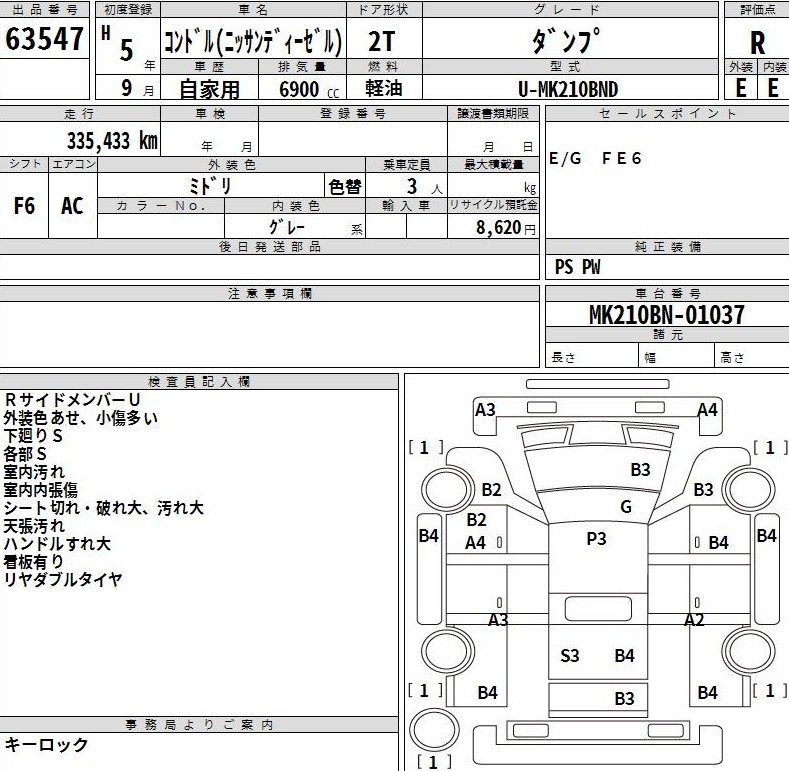Click the 評価点 header label
The height and width of the screenshot is (771, 789).
click(758, 9)
